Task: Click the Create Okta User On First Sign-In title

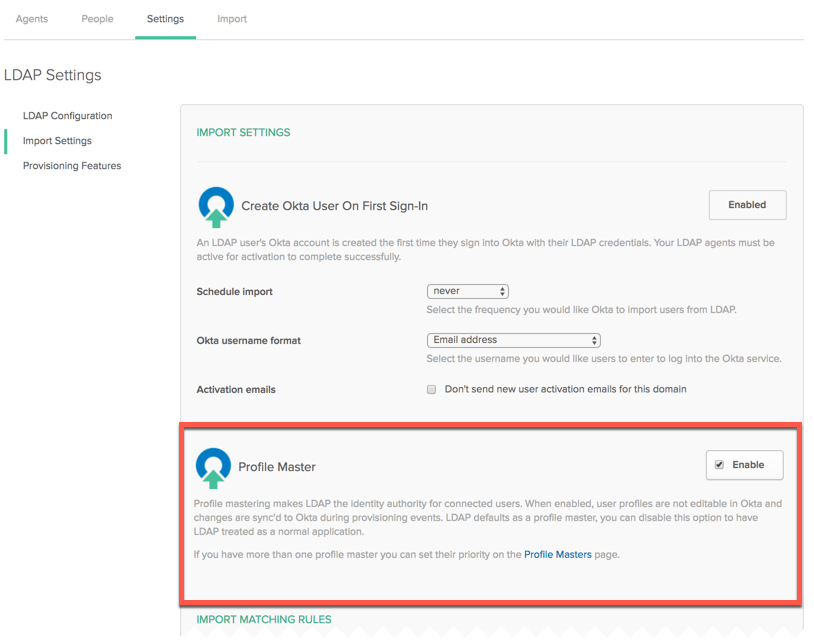Action: [x=334, y=206]
